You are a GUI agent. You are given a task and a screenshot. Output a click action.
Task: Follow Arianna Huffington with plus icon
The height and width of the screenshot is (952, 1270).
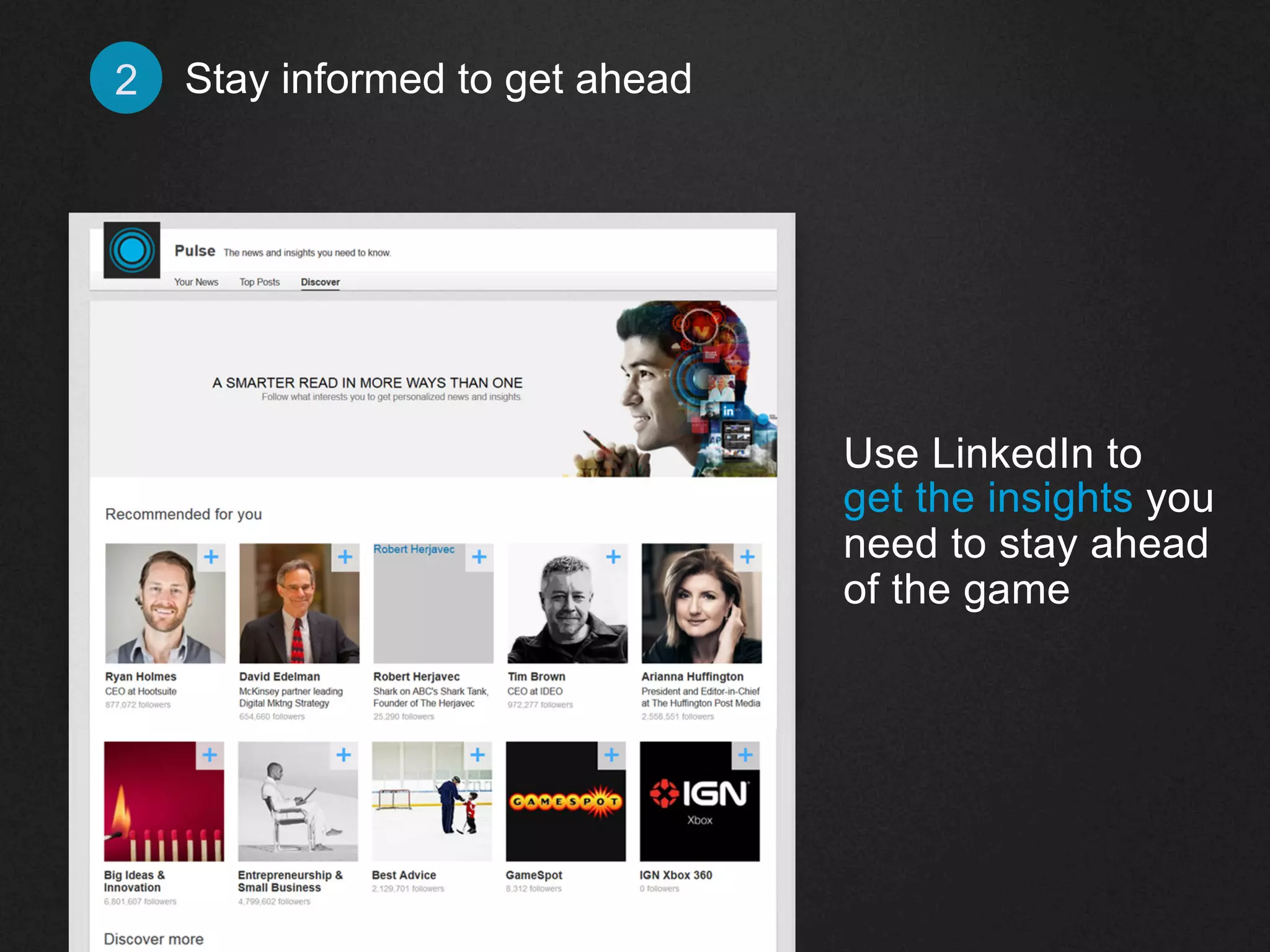click(x=747, y=557)
